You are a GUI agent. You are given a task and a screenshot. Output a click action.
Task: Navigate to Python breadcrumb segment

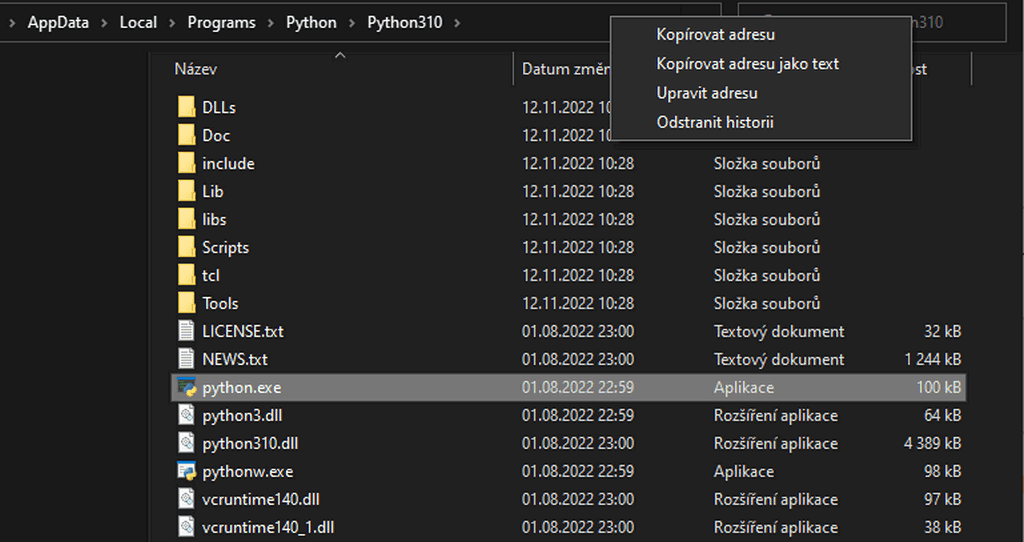[312, 22]
